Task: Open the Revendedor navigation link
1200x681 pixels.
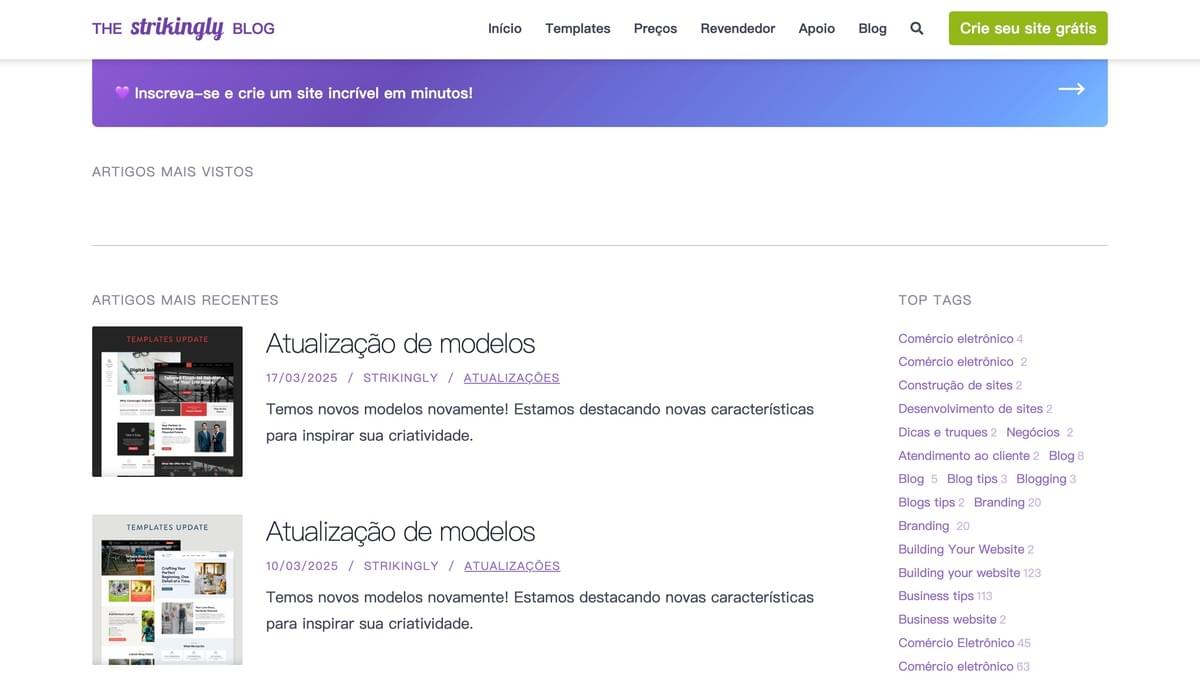Action: pyautogui.click(x=737, y=28)
